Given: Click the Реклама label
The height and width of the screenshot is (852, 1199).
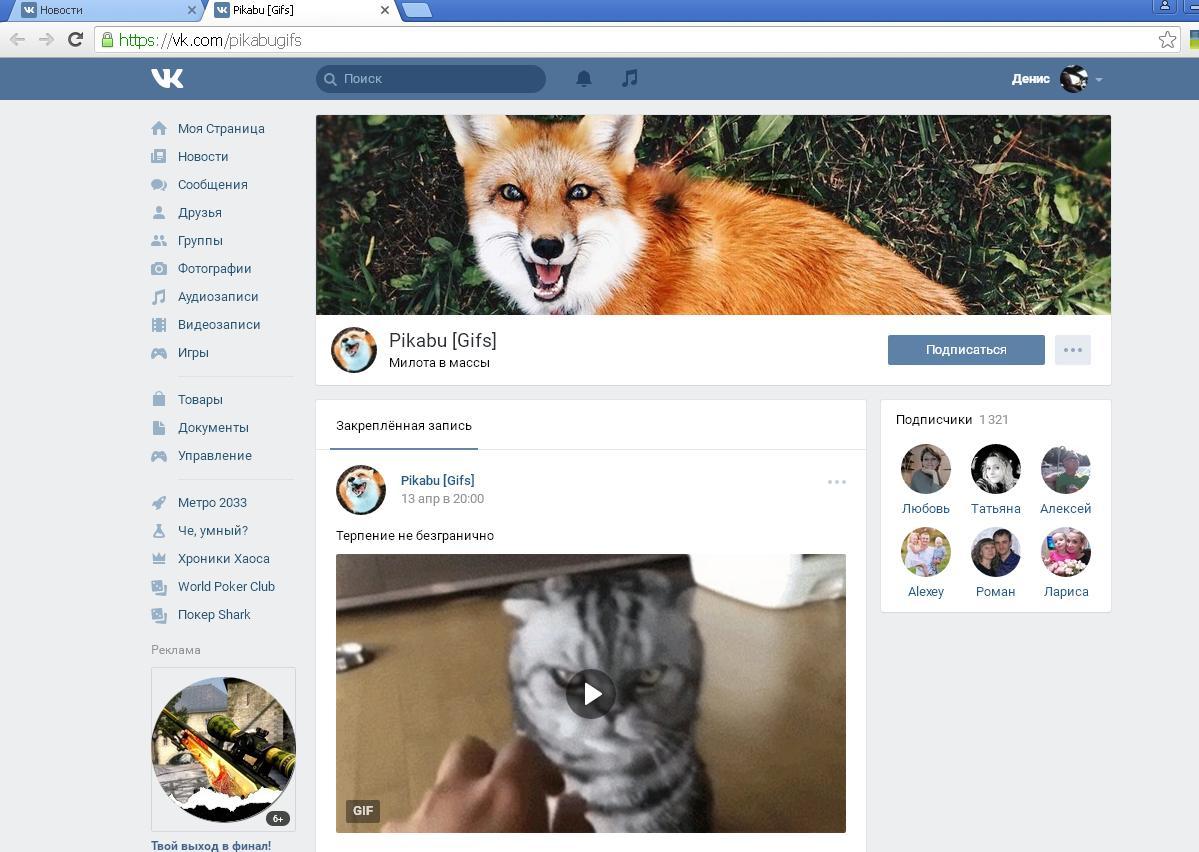Looking at the screenshot, I should pos(175,650).
